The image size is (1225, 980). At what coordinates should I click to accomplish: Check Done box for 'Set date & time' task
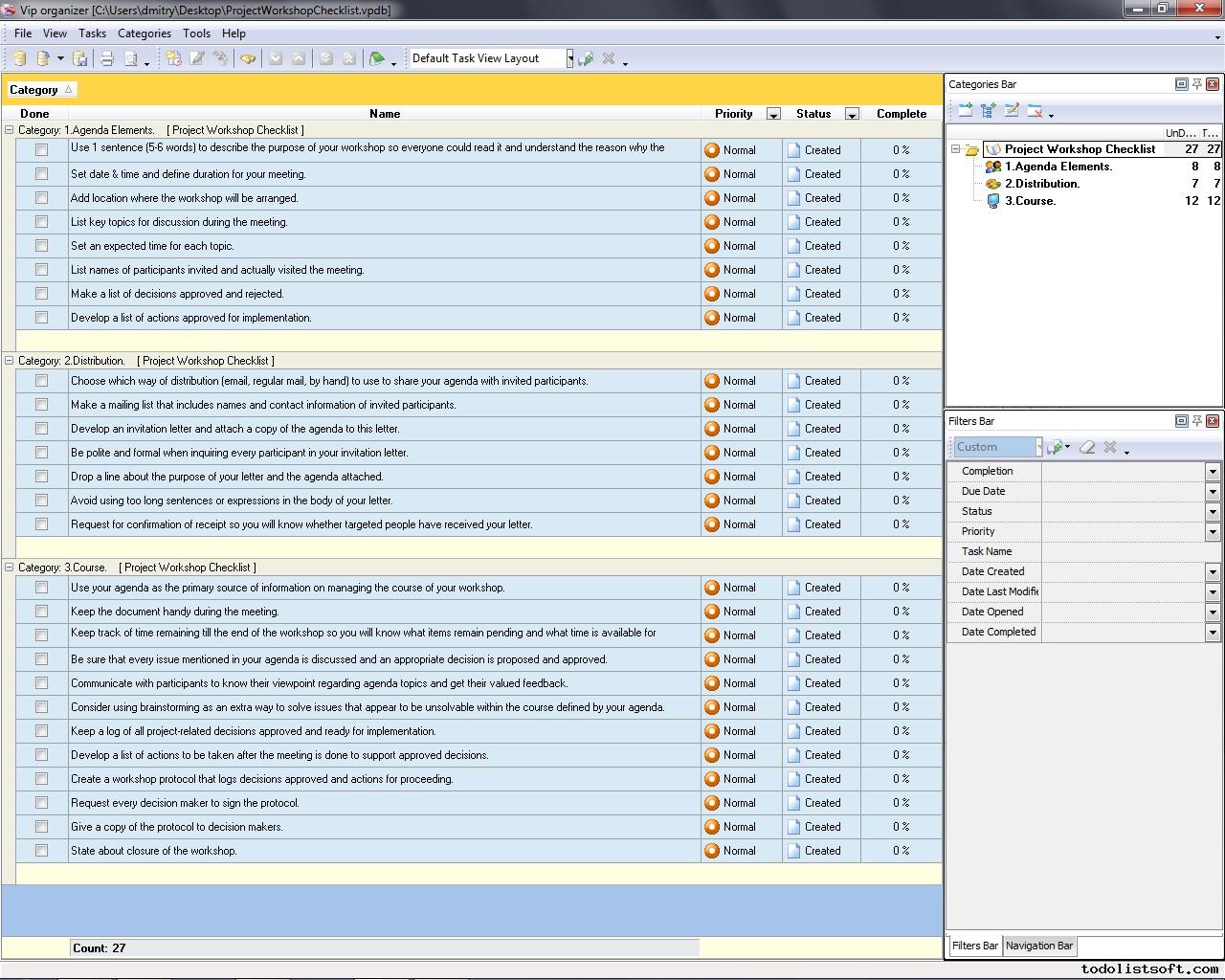(41, 174)
